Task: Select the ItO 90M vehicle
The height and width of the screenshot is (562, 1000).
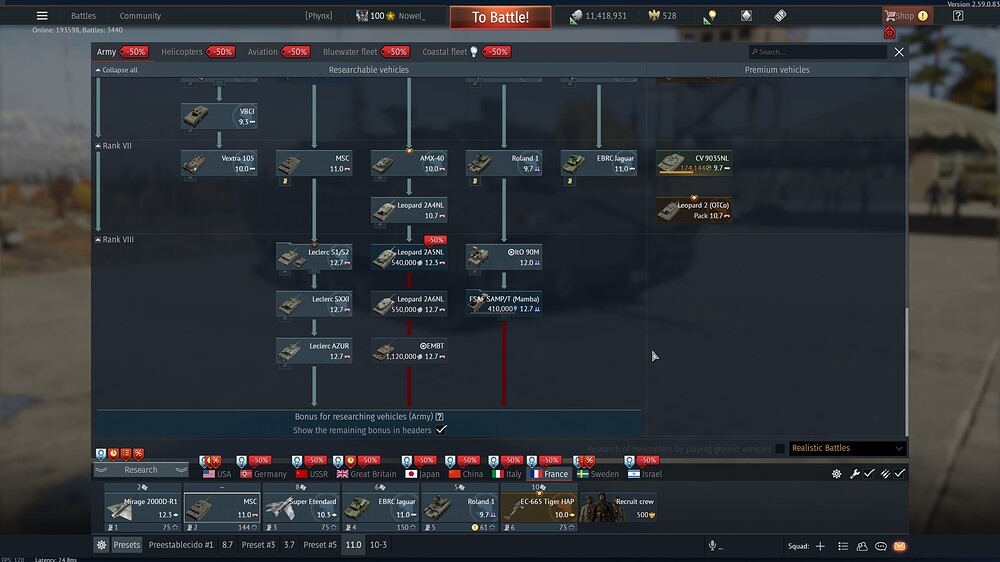Action: click(x=504, y=257)
